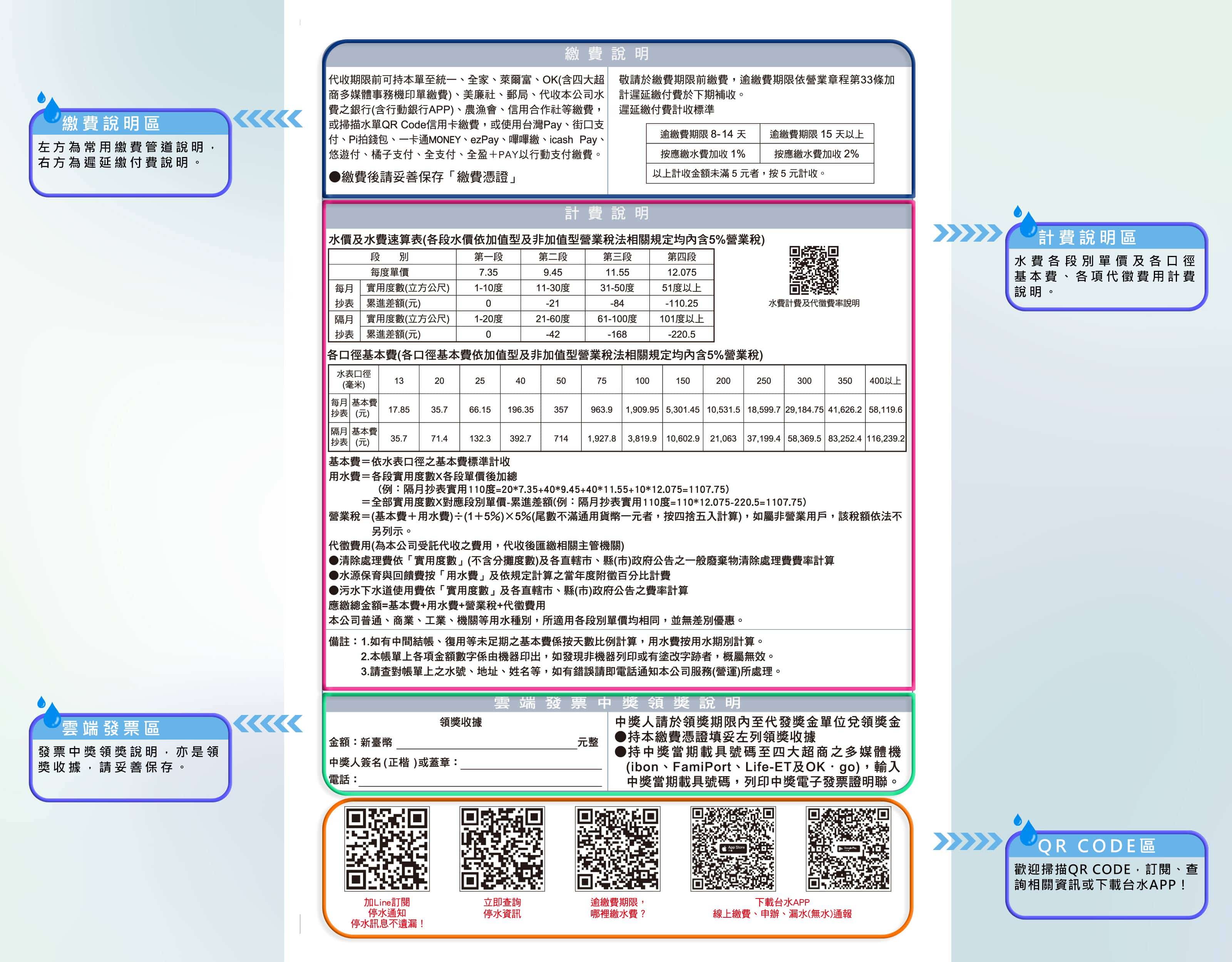The height and width of the screenshot is (962, 1232).
Task: Click the 逾繳費期限 15 天以上 cell
Action: pyautogui.click(x=817, y=134)
